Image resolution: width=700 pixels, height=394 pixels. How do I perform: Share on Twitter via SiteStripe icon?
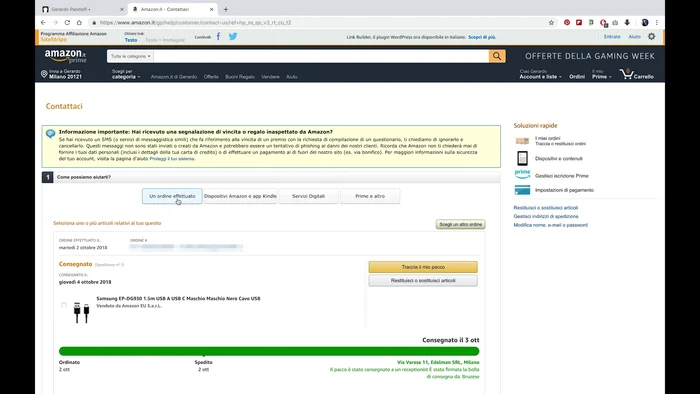pos(233,37)
